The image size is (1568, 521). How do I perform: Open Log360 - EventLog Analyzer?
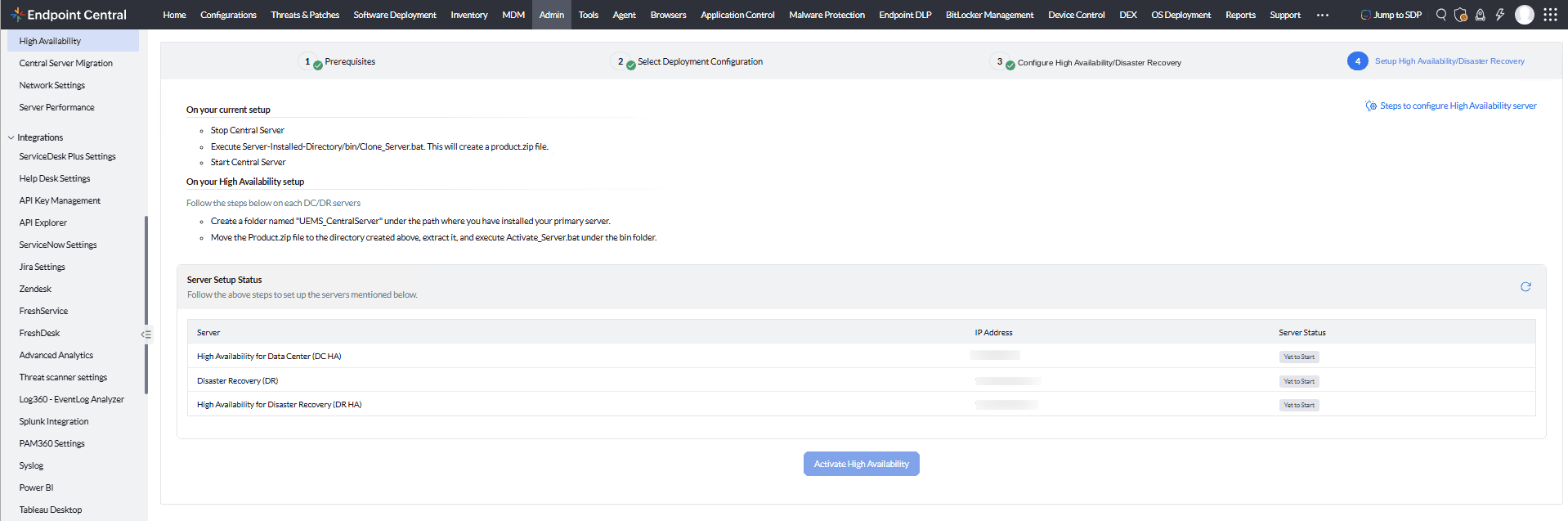click(72, 399)
